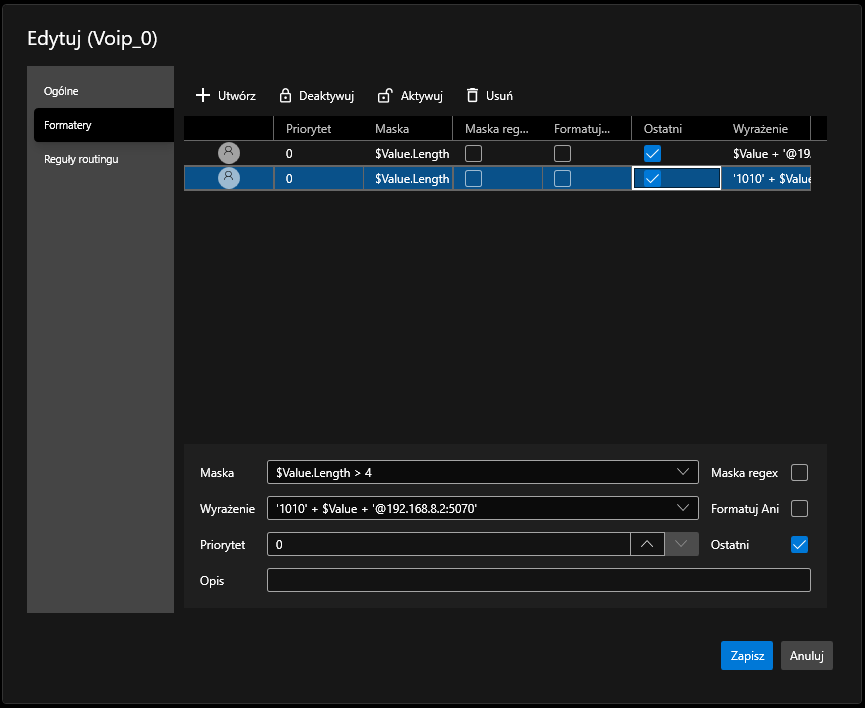Sort table by Priorytet column header

click(x=308, y=129)
